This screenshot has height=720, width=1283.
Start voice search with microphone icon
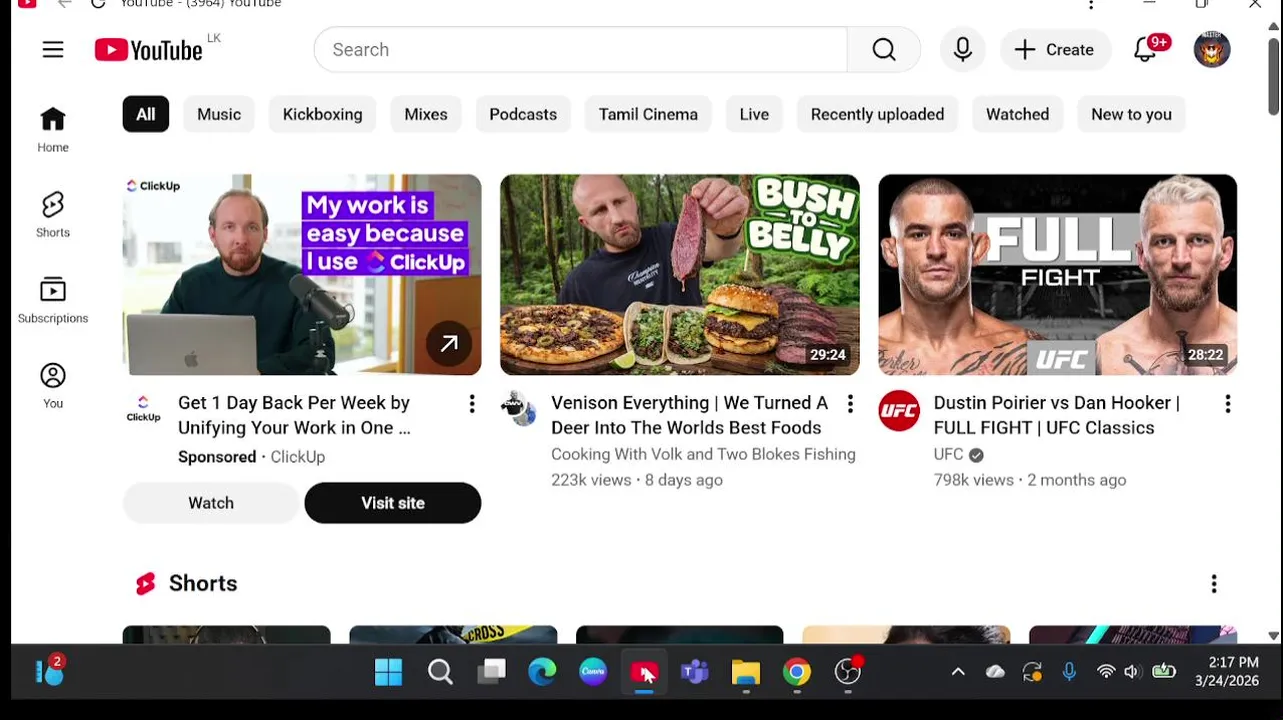[963, 50]
